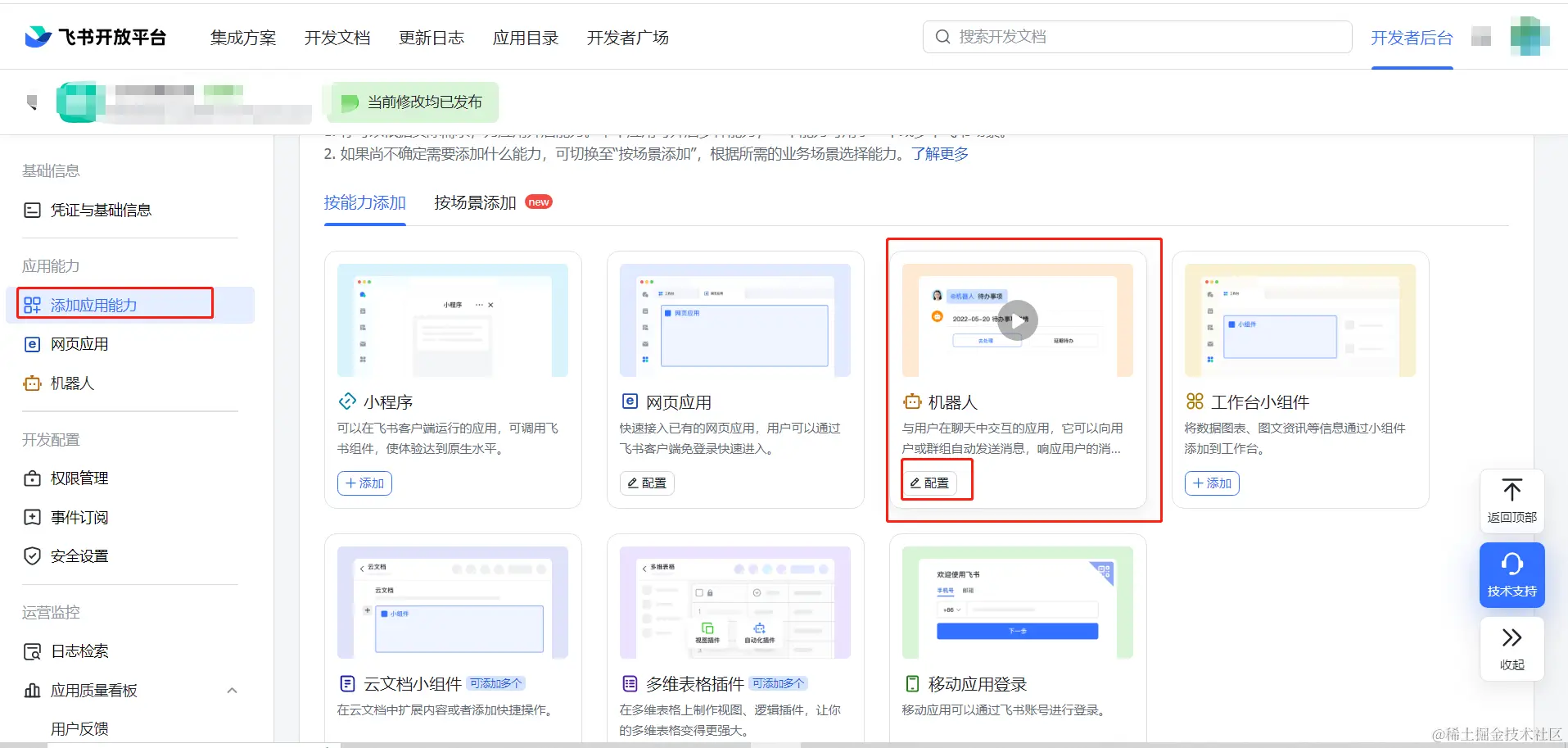
Task: Open 事件订阅 sidebar item
Action: (x=79, y=517)
